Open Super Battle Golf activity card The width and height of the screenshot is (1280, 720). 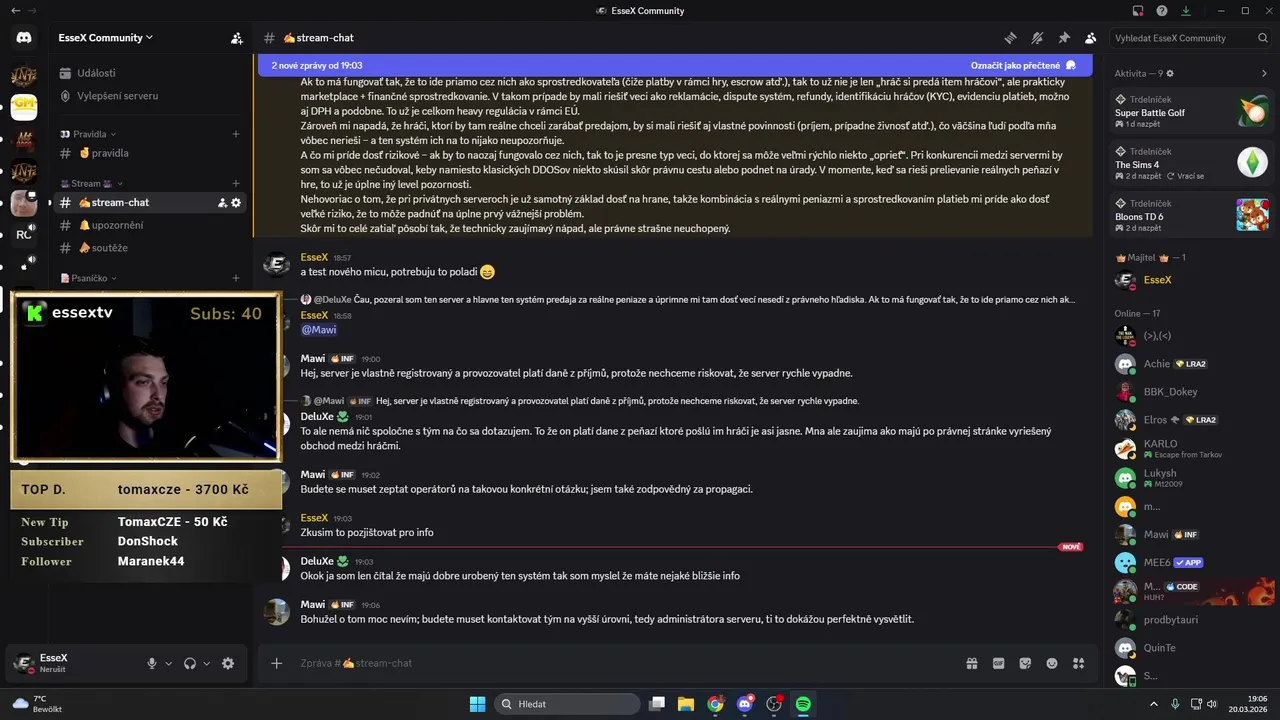[1193, 110]
